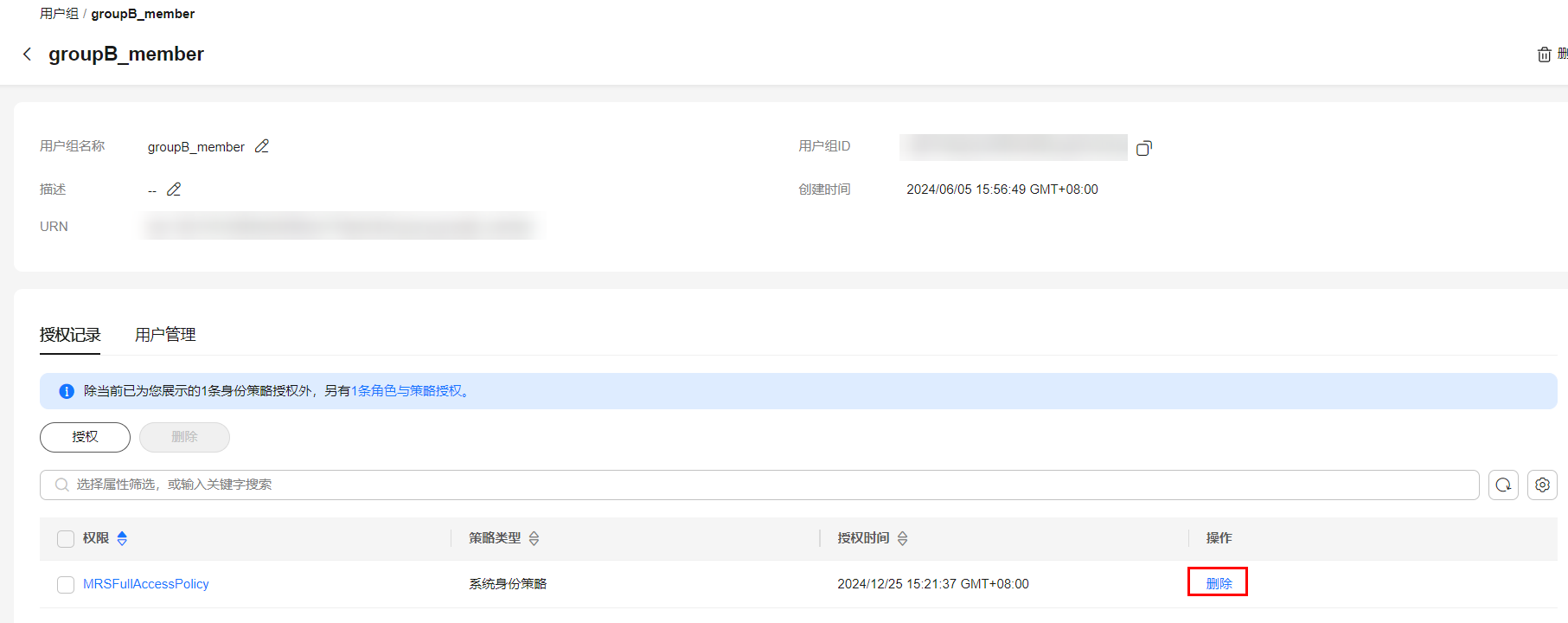1568x623 pixels.
Task: Sort by 授权时间 column
Action: pos(902,539)
